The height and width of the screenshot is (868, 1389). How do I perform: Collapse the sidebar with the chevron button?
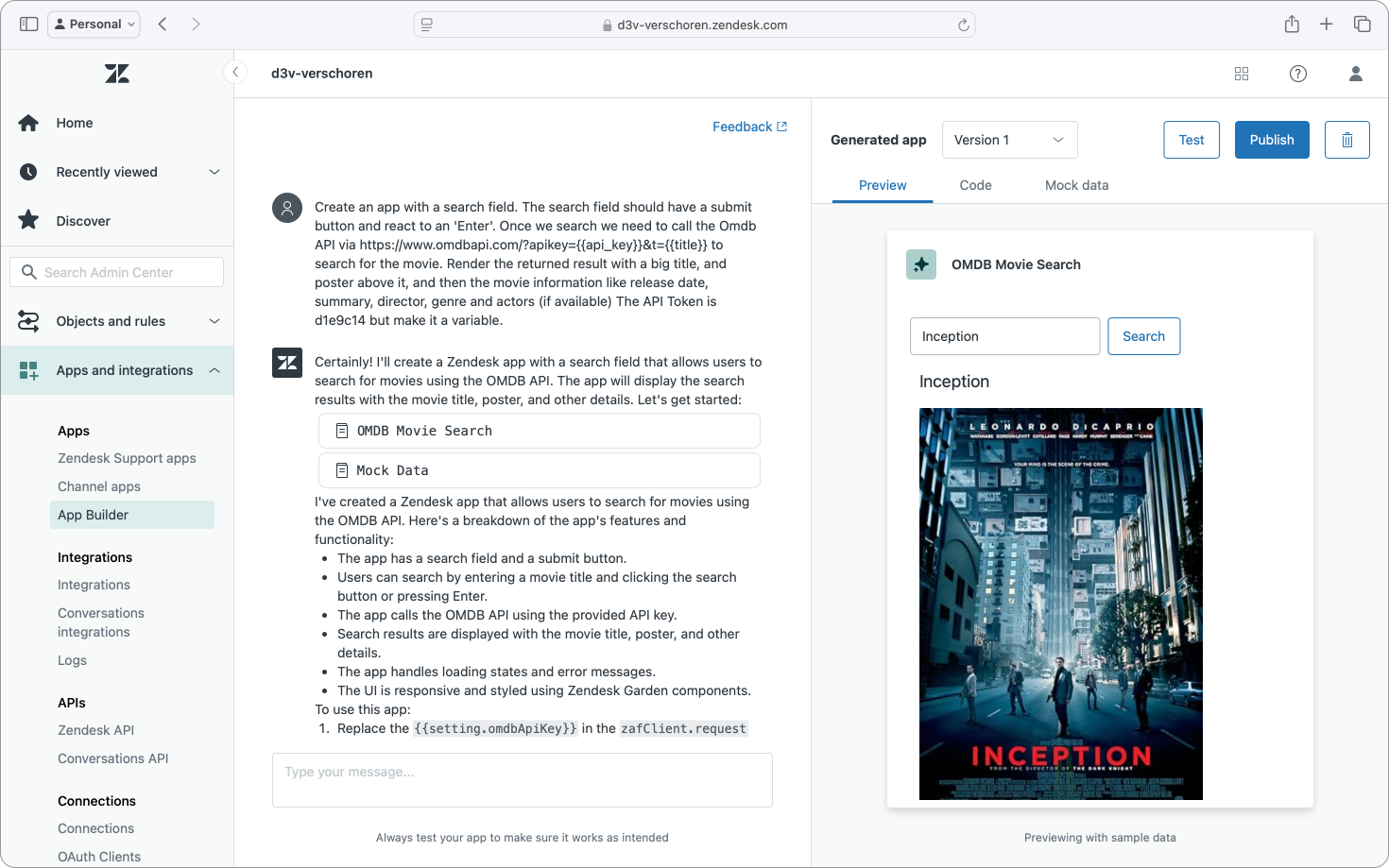(x=235, y=72)
